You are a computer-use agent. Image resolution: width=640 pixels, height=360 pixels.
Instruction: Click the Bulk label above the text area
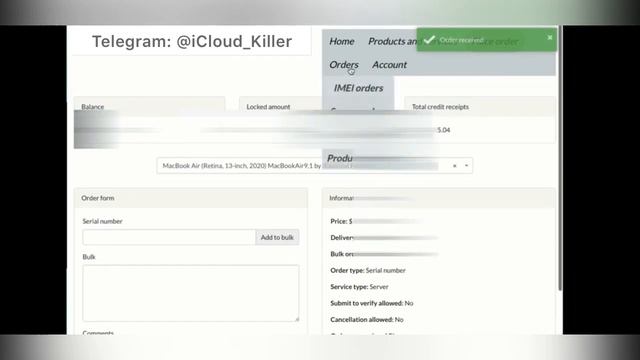[x=89, y=257]
